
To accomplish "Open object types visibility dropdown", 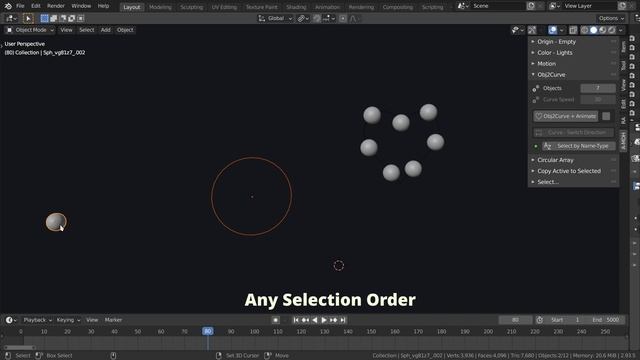I will click(518, 30).
